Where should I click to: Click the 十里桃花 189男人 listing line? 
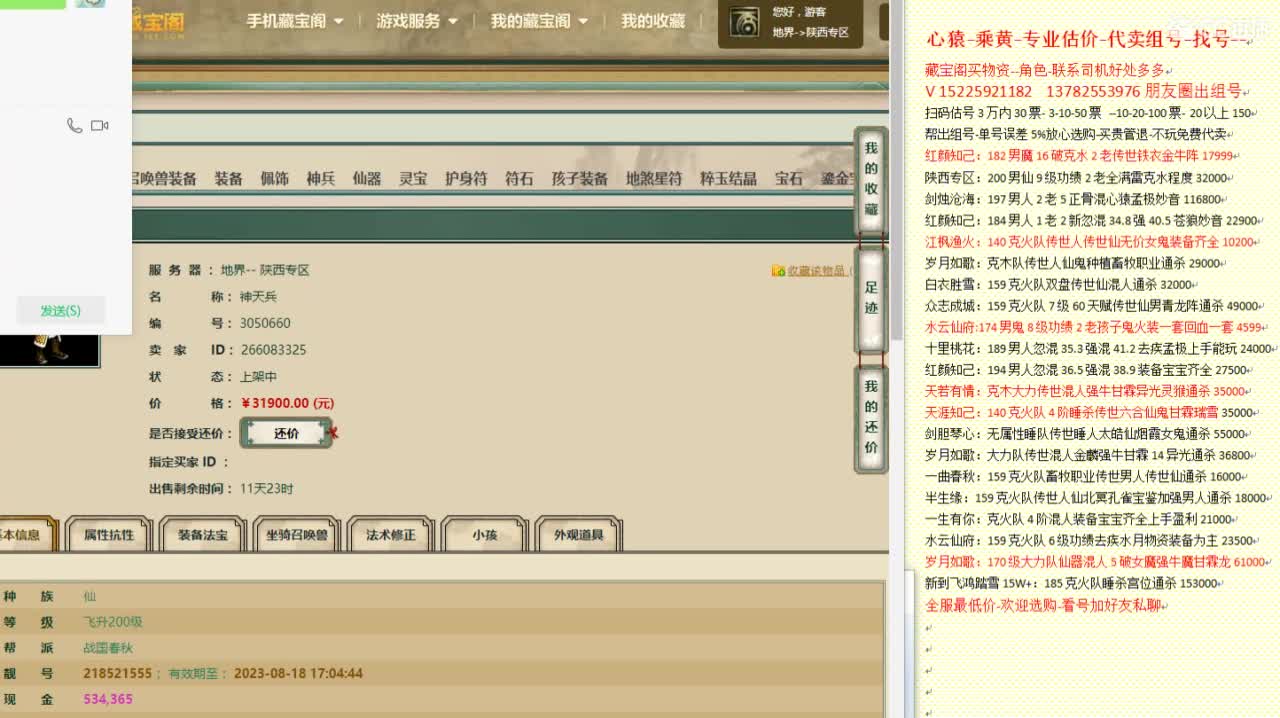tap(1101, 349)
